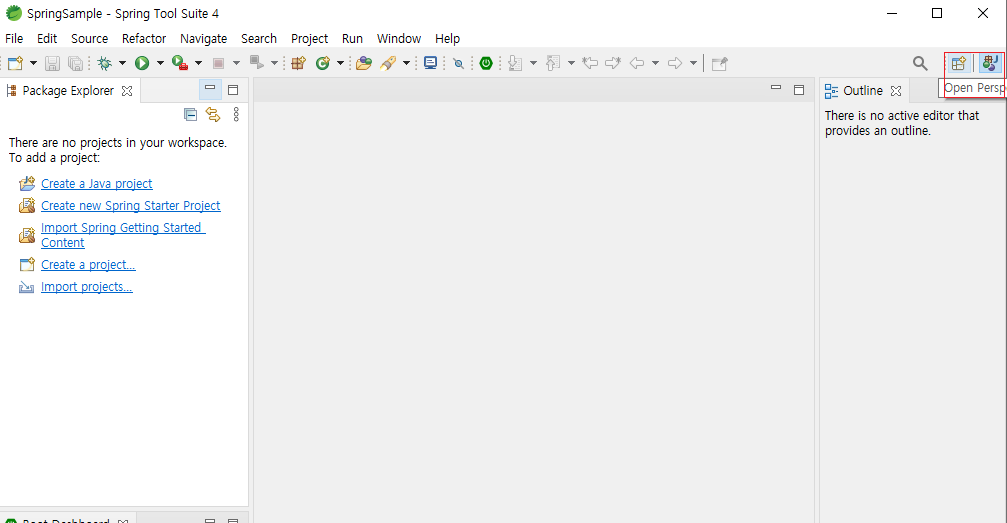Open Package Explorer View Menu dots
Image resolution: width=1007 pixels, height=523 pixels.
tap(236, 114)
